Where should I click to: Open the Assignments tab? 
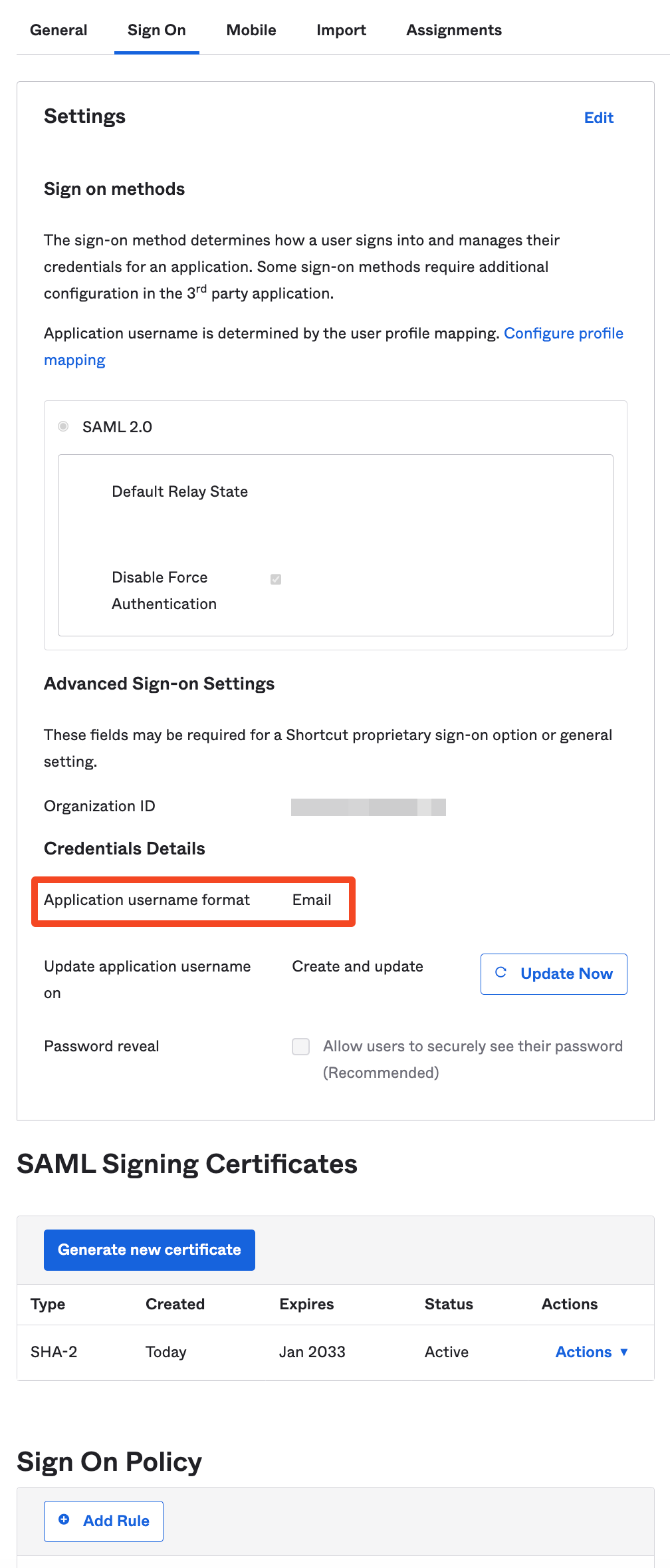click(454, 30)
